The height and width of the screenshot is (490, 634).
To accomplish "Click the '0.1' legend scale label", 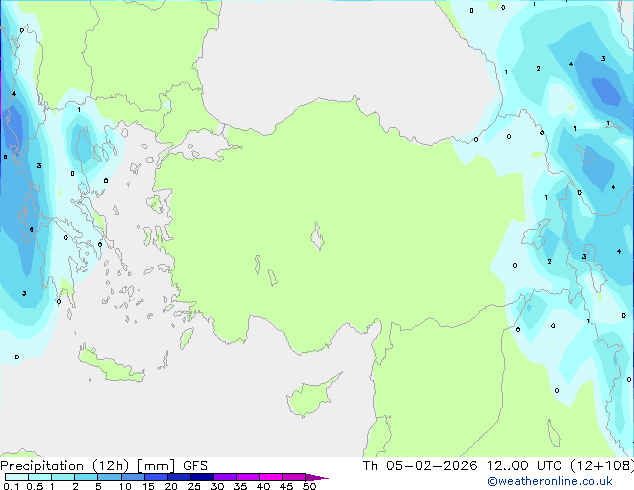I will coord(11,486).
